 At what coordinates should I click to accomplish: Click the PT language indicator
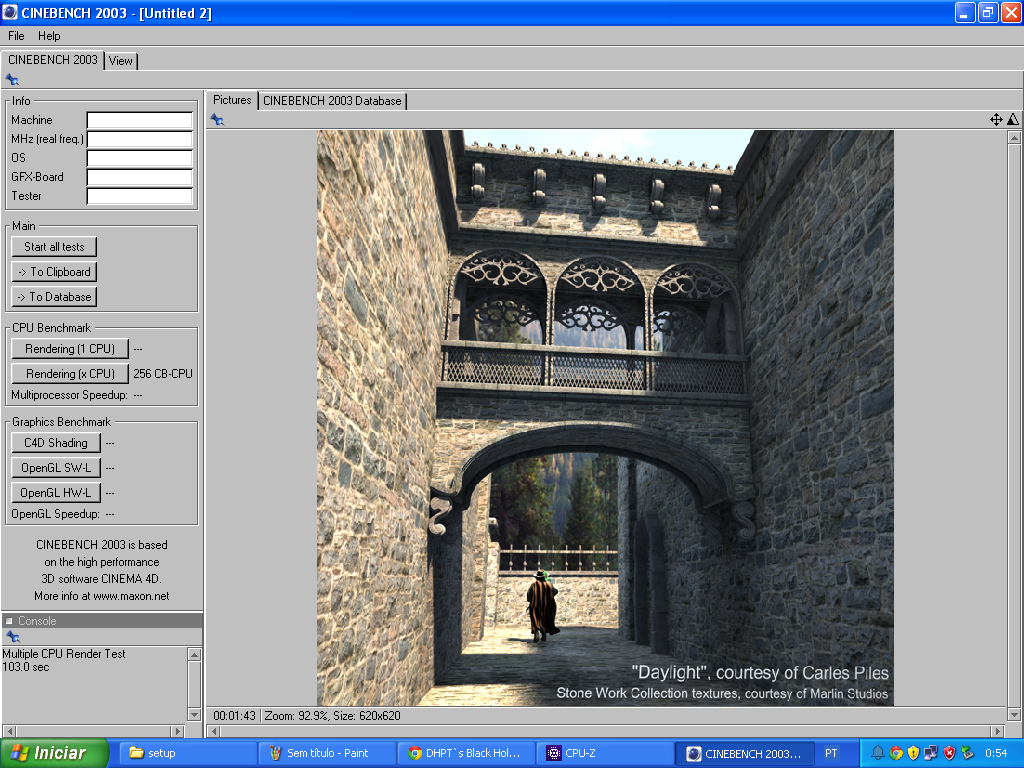(x=831, y=753)
